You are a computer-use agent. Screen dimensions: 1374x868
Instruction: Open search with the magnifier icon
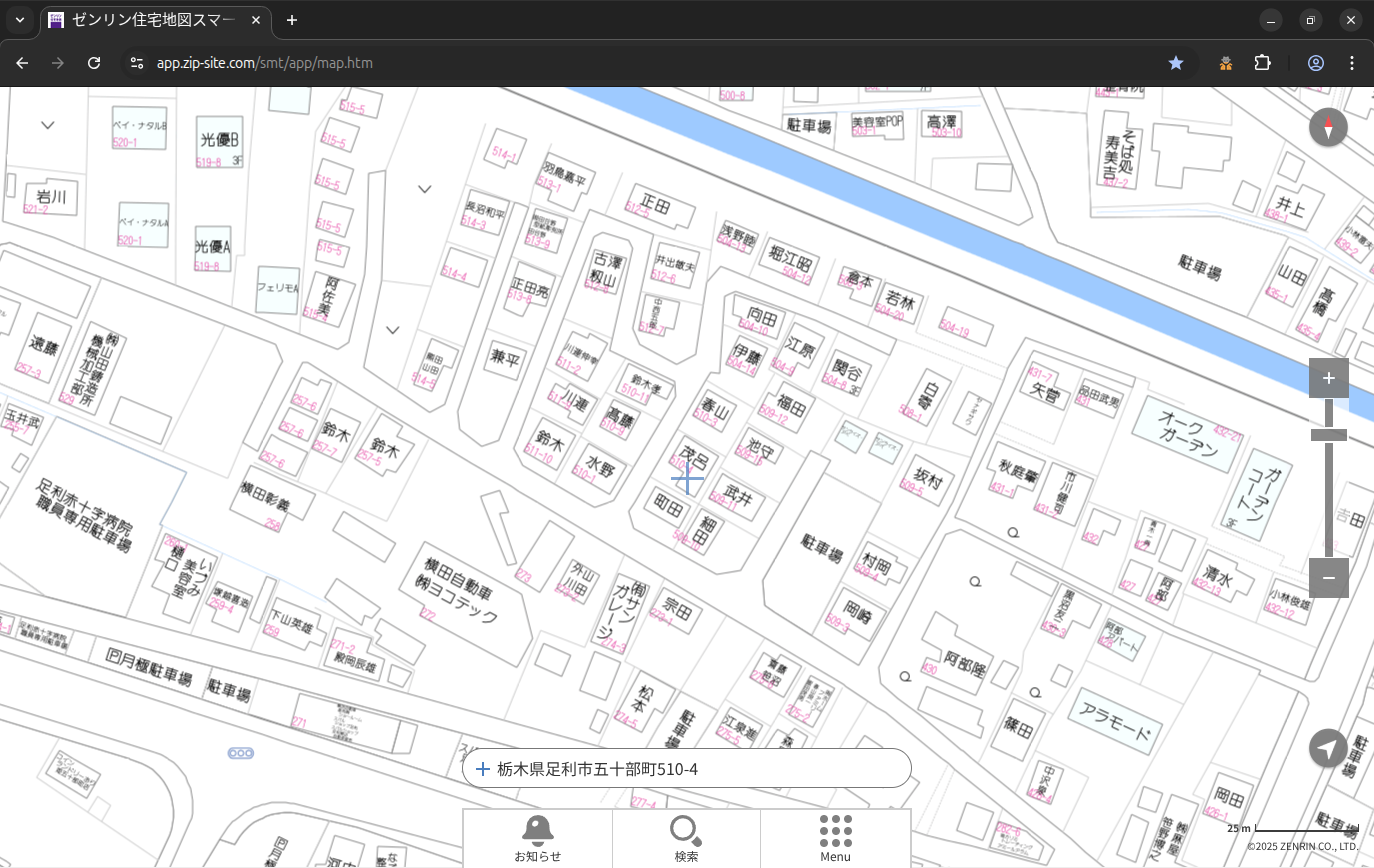686,837
